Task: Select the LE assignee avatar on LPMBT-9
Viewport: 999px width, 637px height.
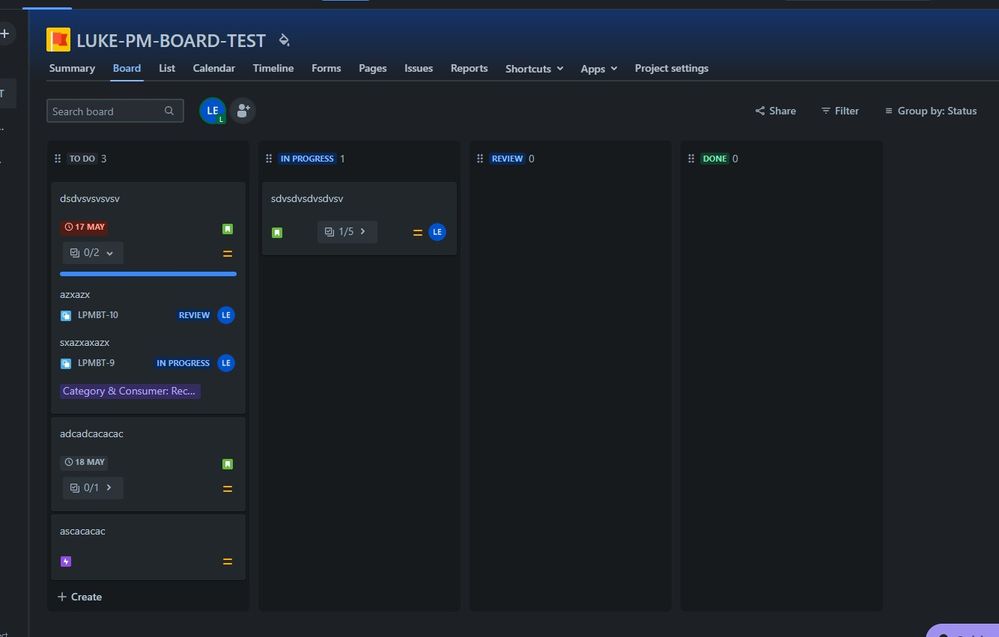Action: (226, 363)
